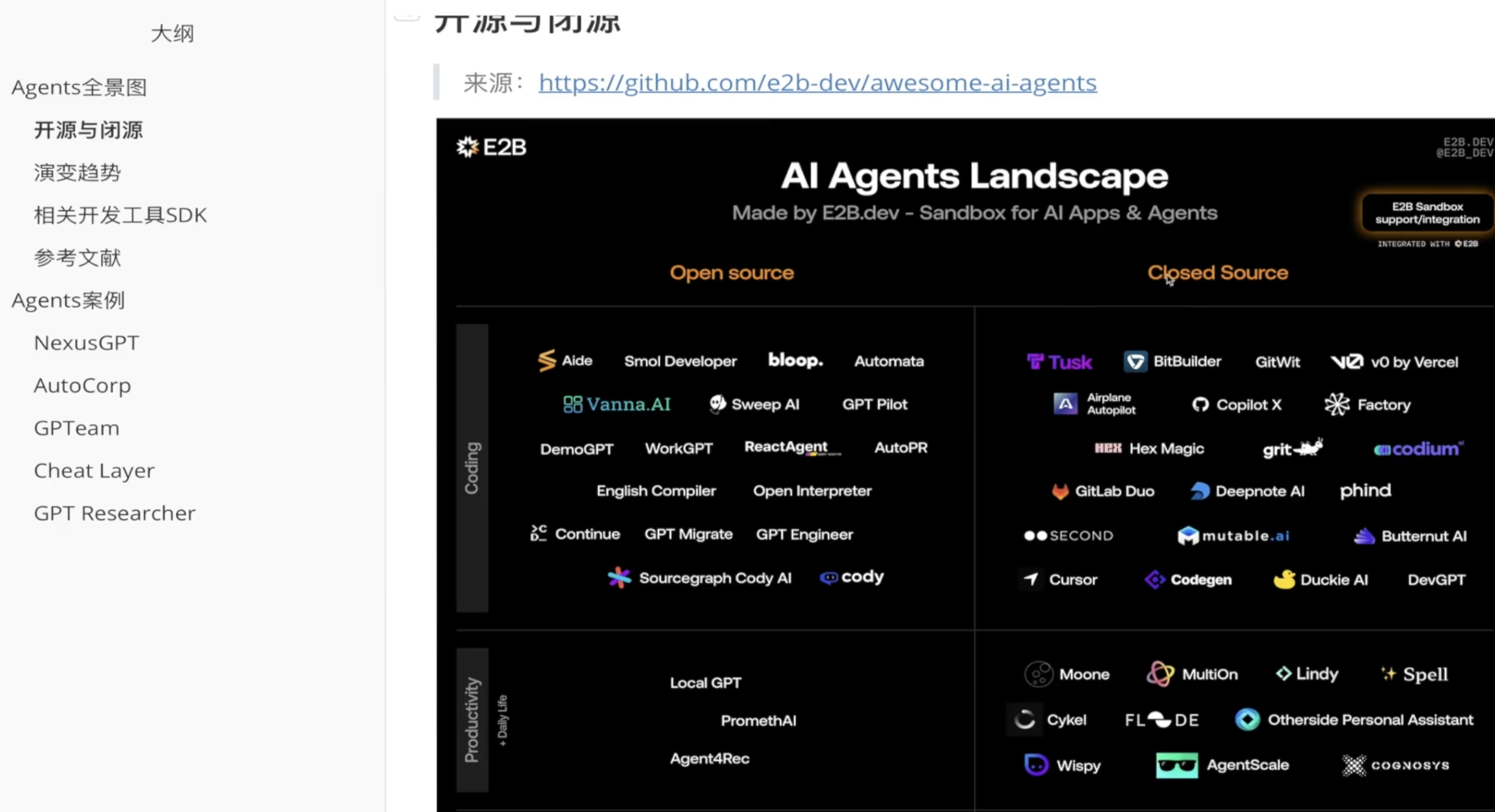Screen dimensions: 1495x812
Task: Select Agents全景图 in the outline
Action: [79, 88]
